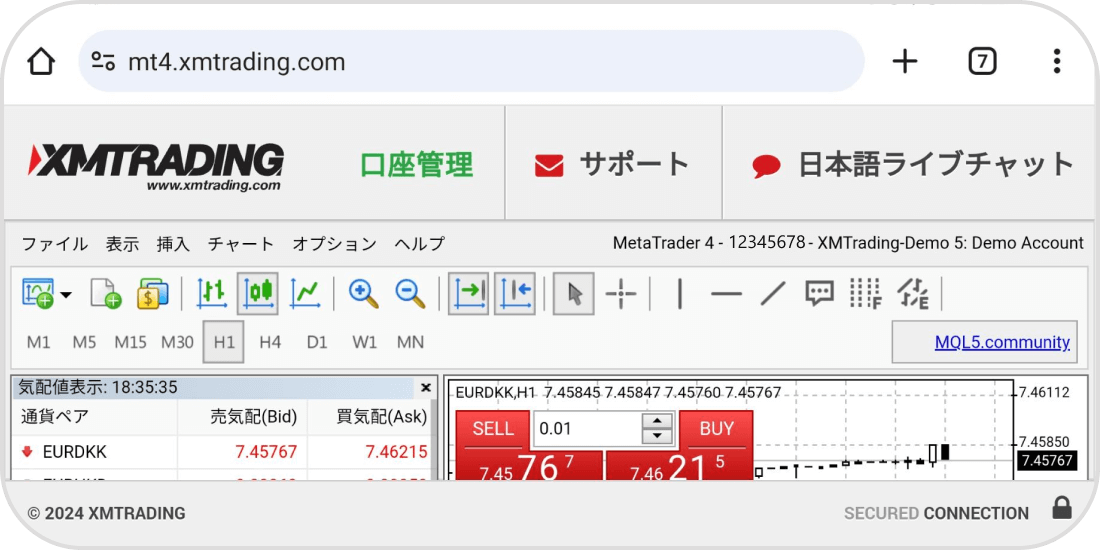Click the market watch panel scrollbar
The image size is (1100, 550).
point(435,438)
